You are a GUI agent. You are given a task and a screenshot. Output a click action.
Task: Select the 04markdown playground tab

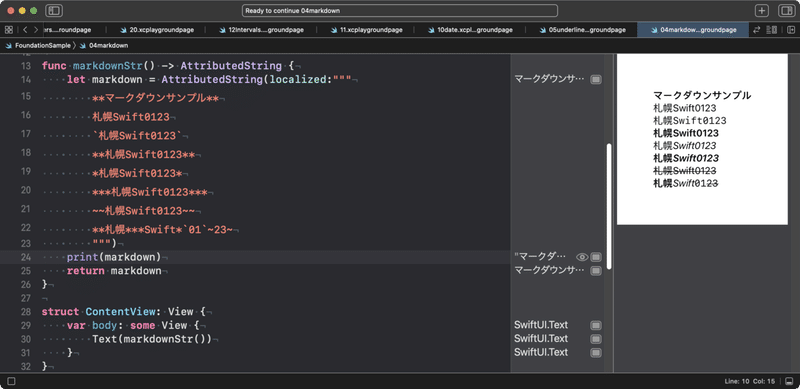click(693, 30)
